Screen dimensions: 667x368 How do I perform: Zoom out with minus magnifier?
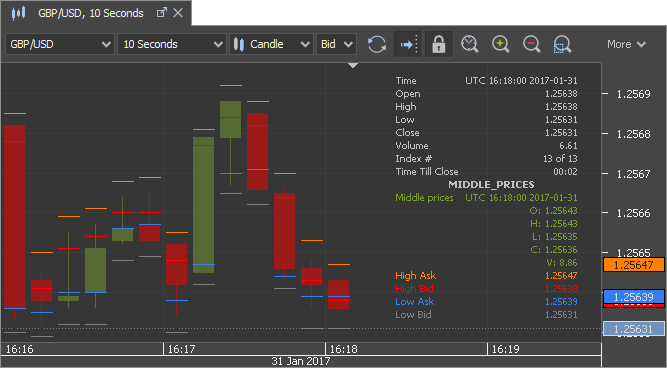pyautogui.click(x=532, y=44)
